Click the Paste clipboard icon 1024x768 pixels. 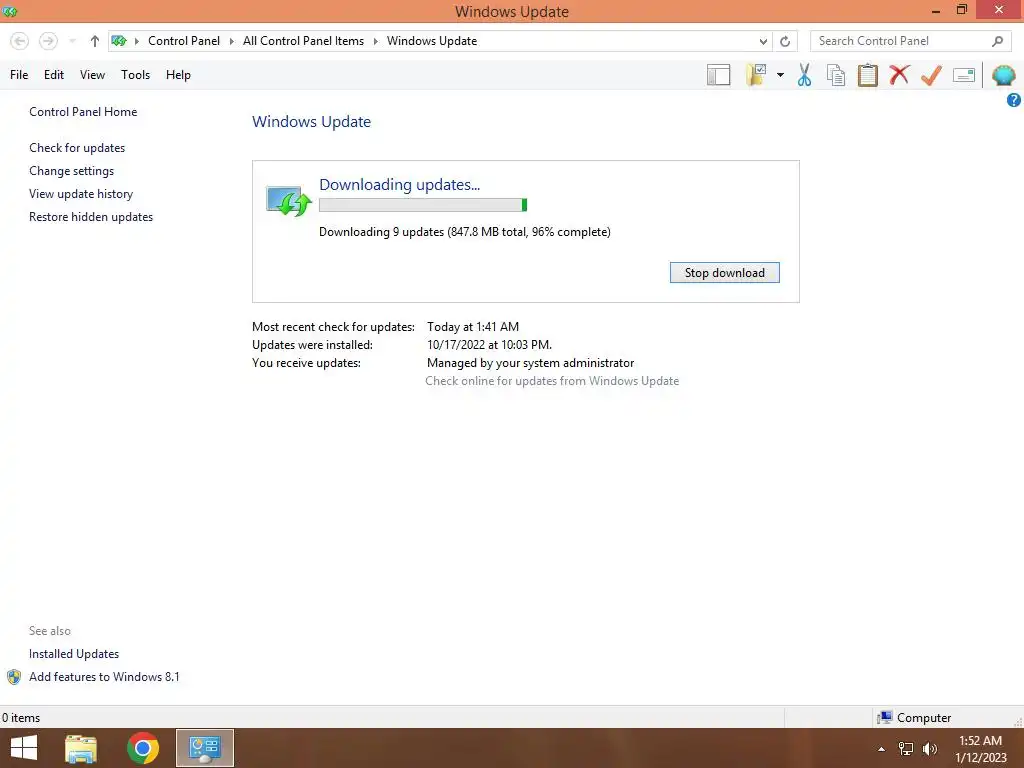coord(867,75)
